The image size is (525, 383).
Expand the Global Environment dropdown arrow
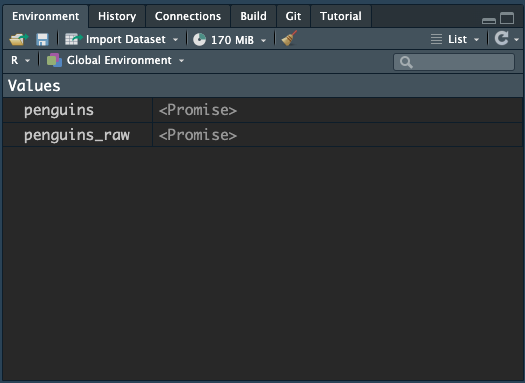click(181, 61)
